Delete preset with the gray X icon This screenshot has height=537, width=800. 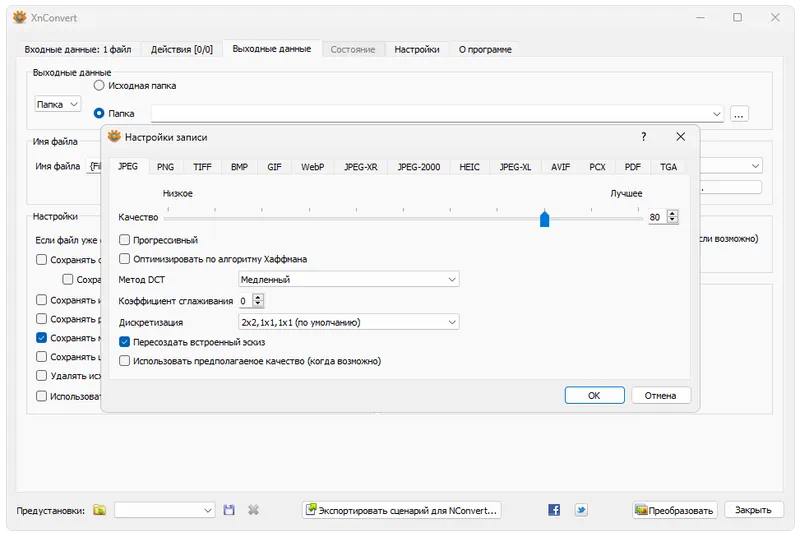click(x=253, y=509)
